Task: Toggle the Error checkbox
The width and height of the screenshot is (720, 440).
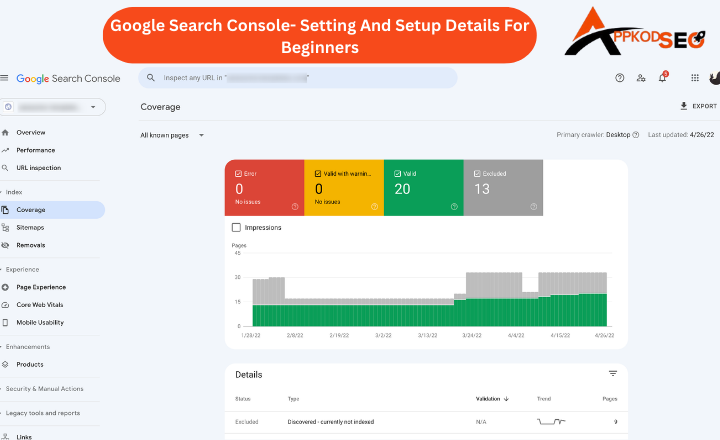Action: pyautogui.click(x=238, y=174)
